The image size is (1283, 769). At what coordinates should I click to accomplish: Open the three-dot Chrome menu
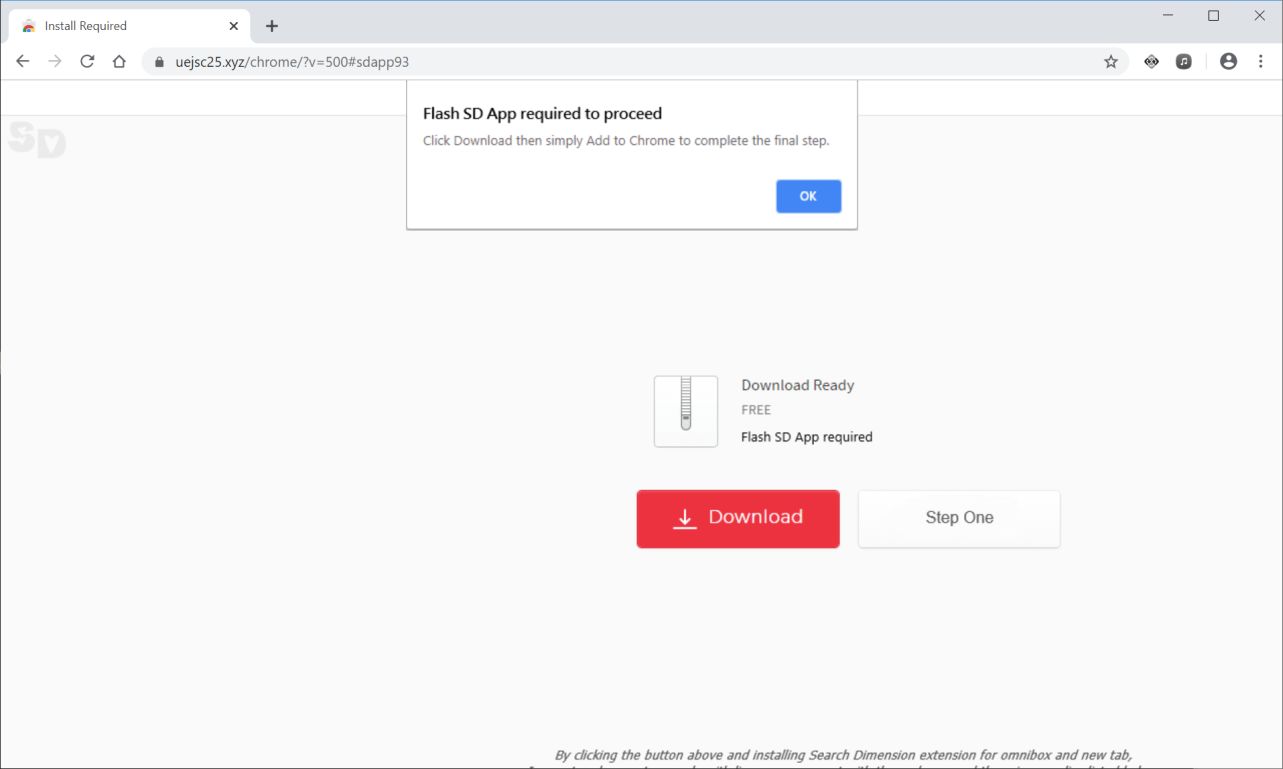1260,61
